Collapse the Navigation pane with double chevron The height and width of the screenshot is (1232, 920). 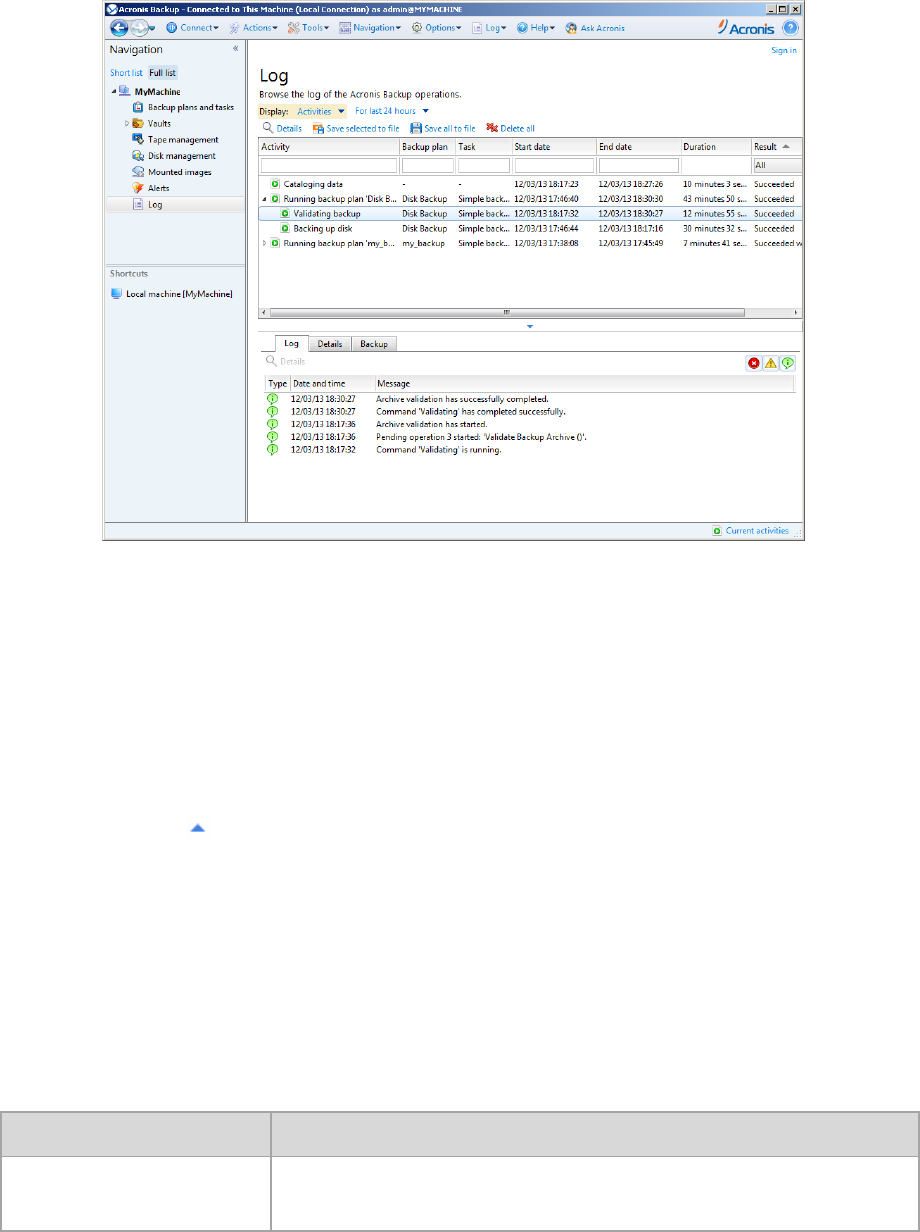[236, 49]
